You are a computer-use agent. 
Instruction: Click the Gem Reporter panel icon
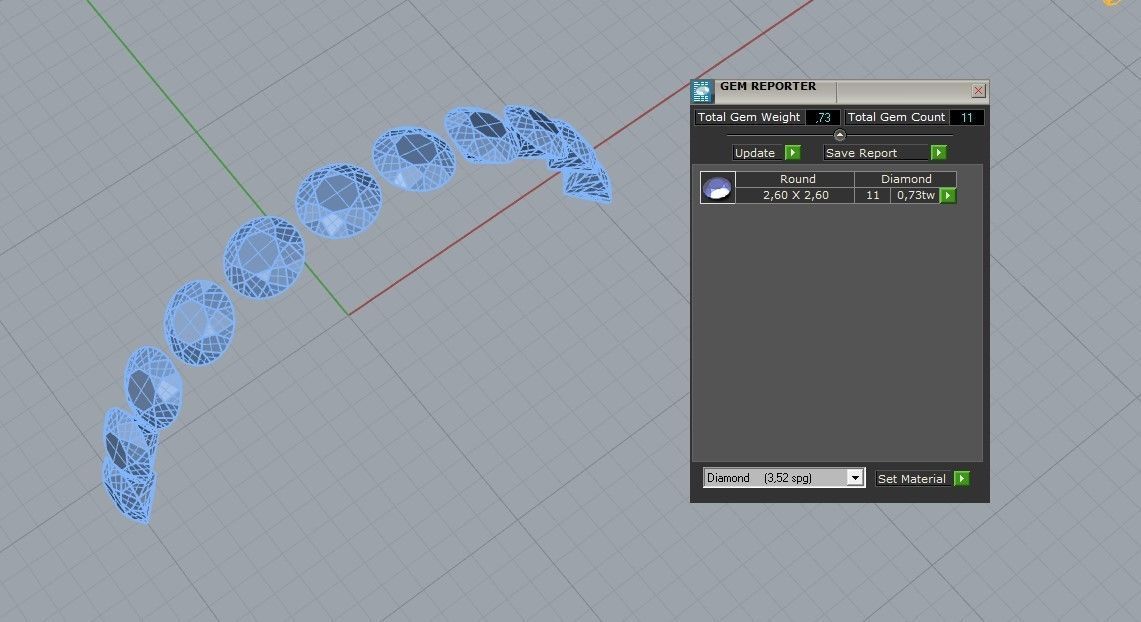coord(701,92)
